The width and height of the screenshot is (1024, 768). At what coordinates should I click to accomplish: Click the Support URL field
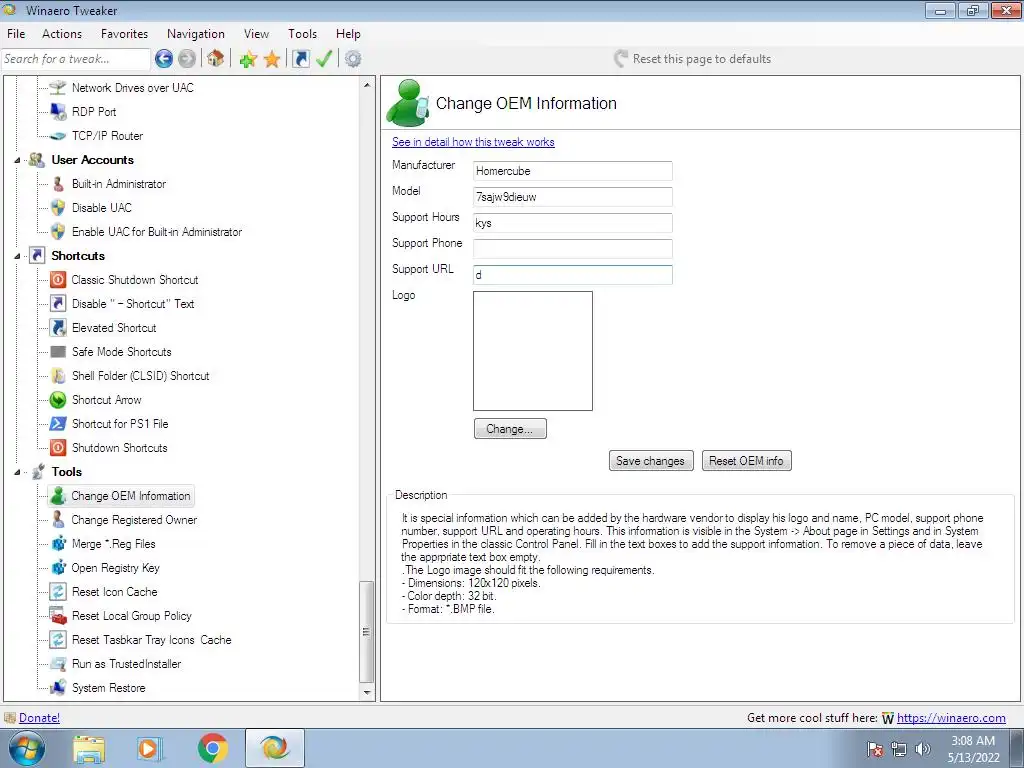(x=573, y=275)
